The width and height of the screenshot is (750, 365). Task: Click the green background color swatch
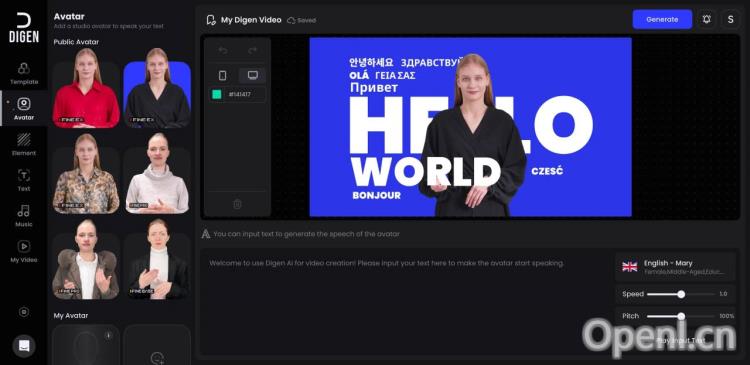click(x=217, y=94)
